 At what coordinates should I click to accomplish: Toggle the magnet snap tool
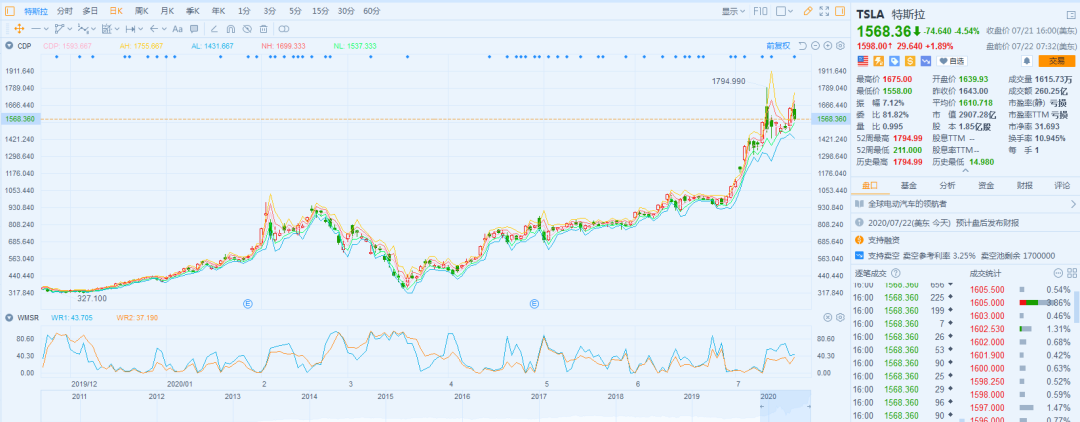[231, 28]
